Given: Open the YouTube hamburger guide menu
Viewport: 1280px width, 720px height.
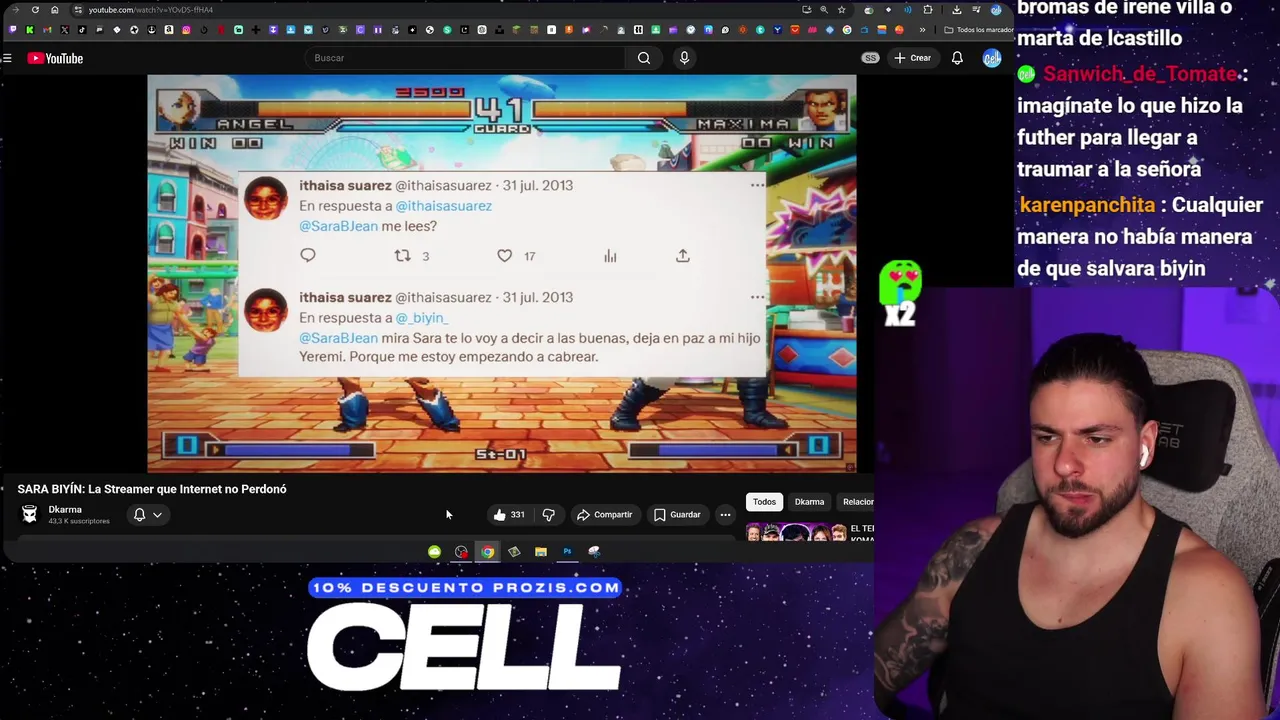Looking at the screenshot, I should [7, 58].
